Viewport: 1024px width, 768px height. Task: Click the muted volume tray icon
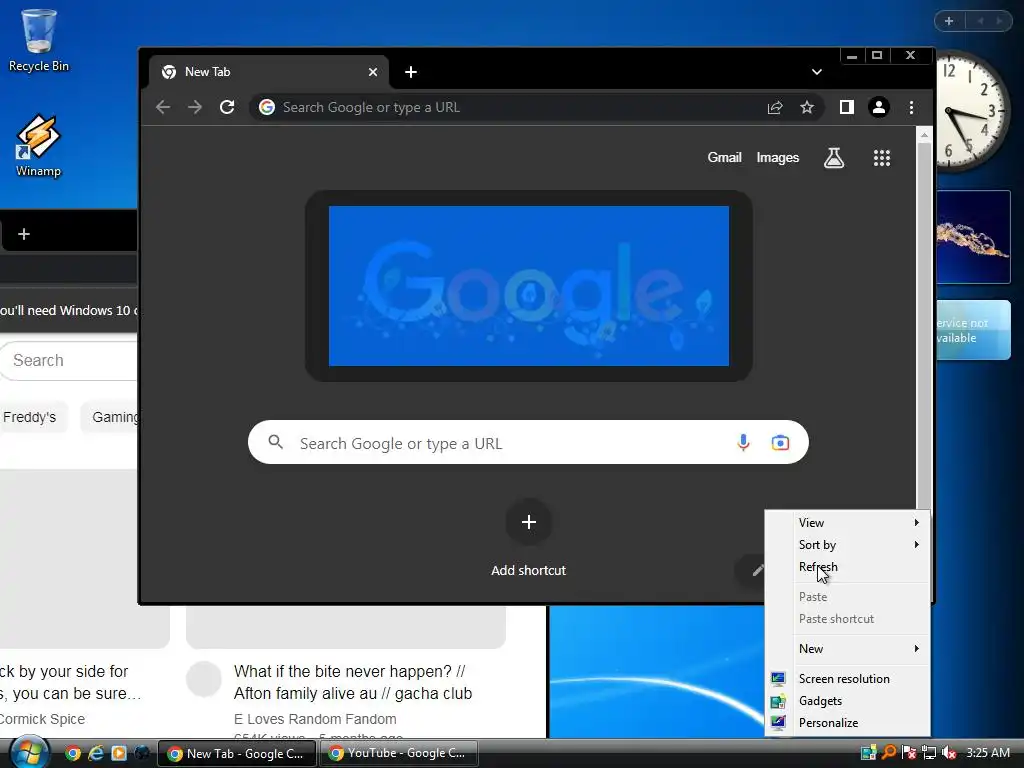point(949,753)
